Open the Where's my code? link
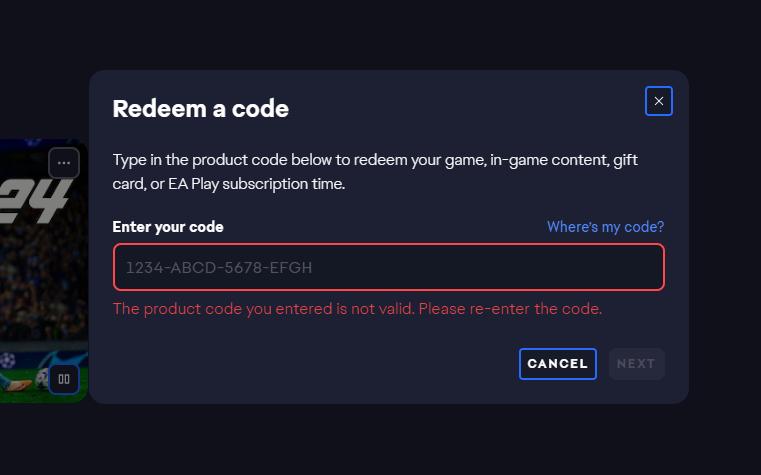761x475 pixels. coord(605,227)
